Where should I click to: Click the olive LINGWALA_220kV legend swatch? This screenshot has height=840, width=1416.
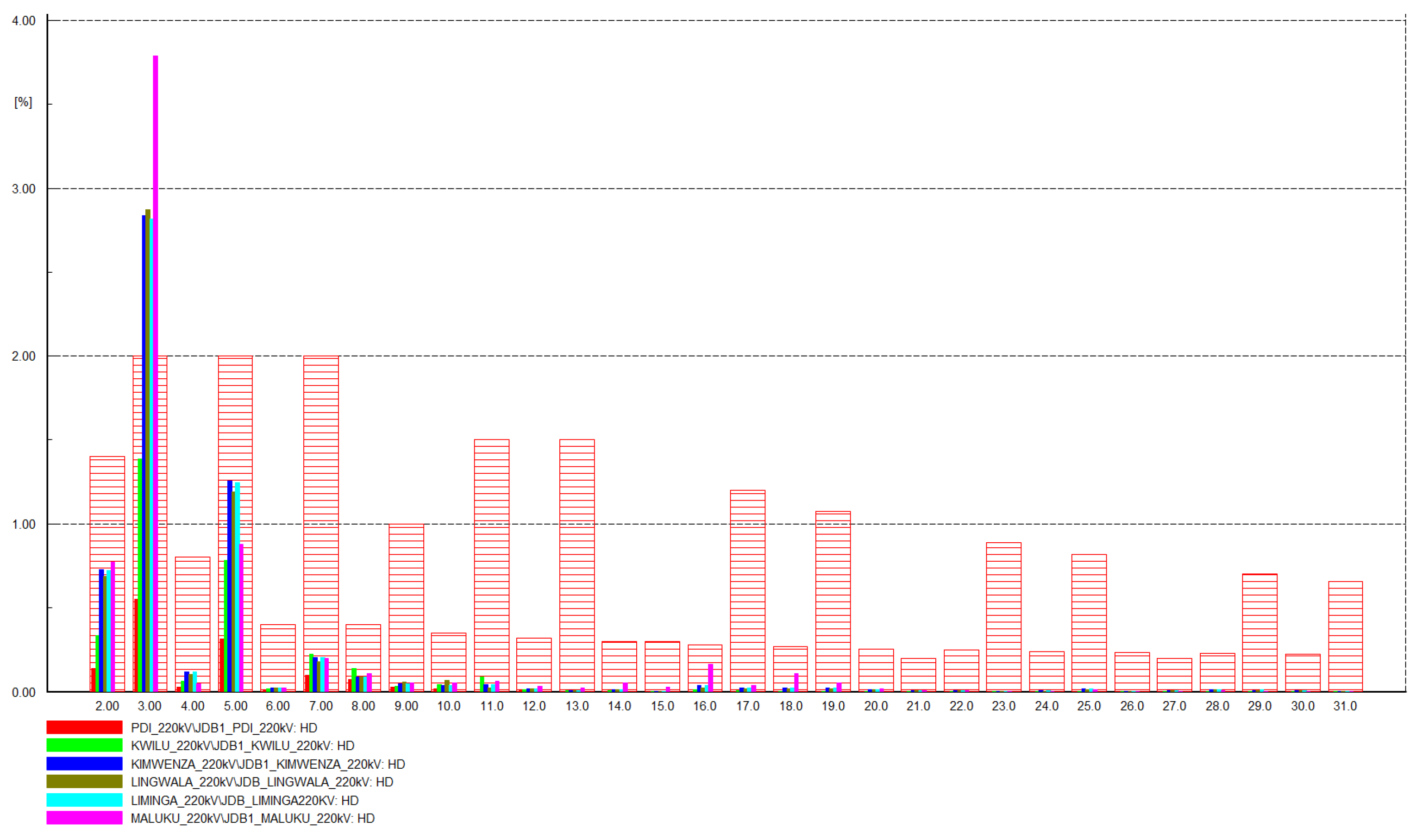[x=84, y=782]
